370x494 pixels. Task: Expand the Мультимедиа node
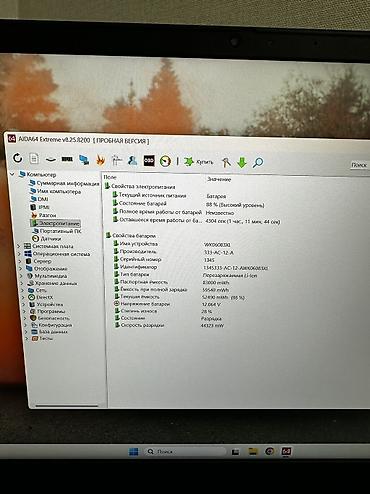pos(21,276)
